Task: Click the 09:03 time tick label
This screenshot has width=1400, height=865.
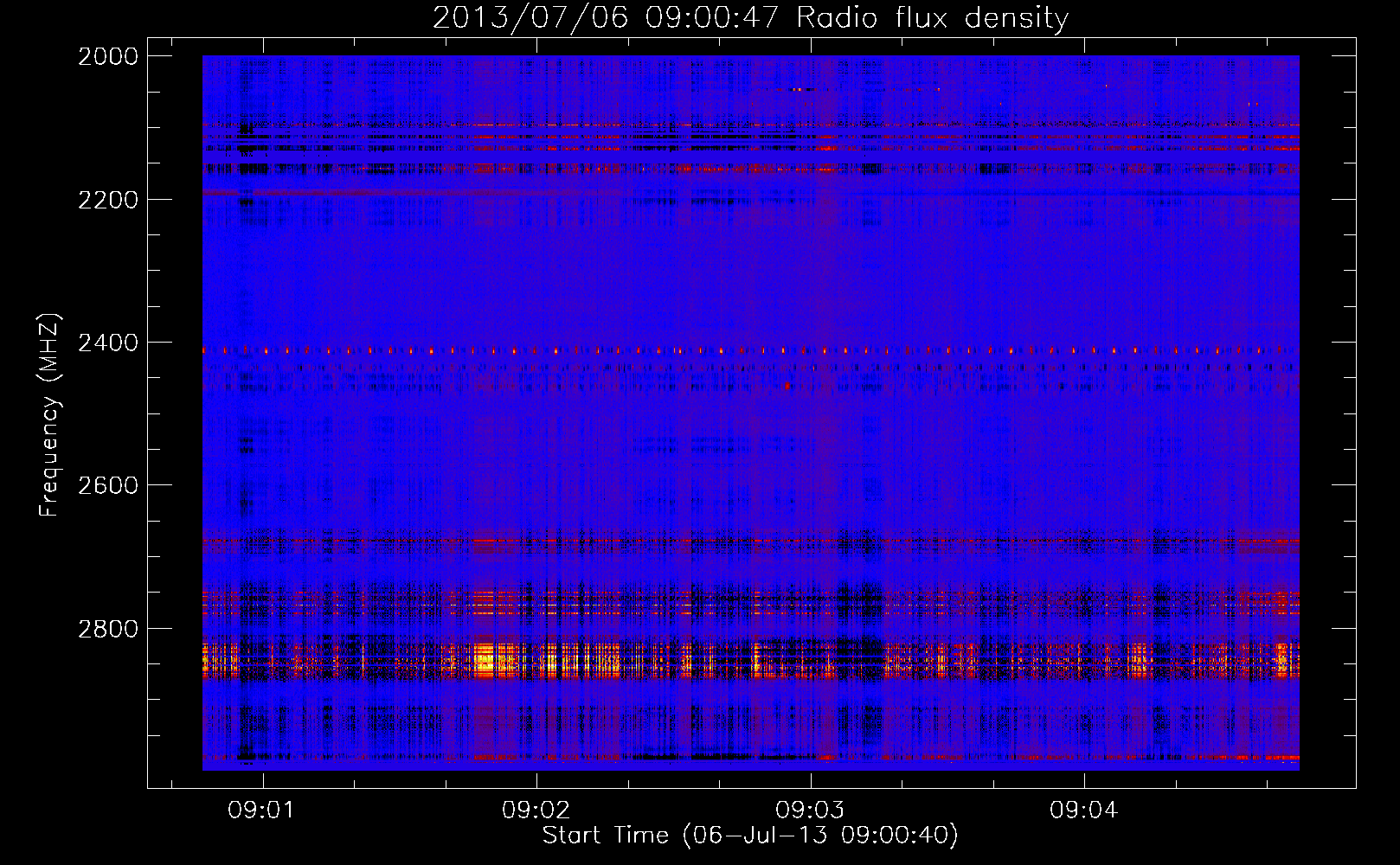Action: tap(810, 811)
